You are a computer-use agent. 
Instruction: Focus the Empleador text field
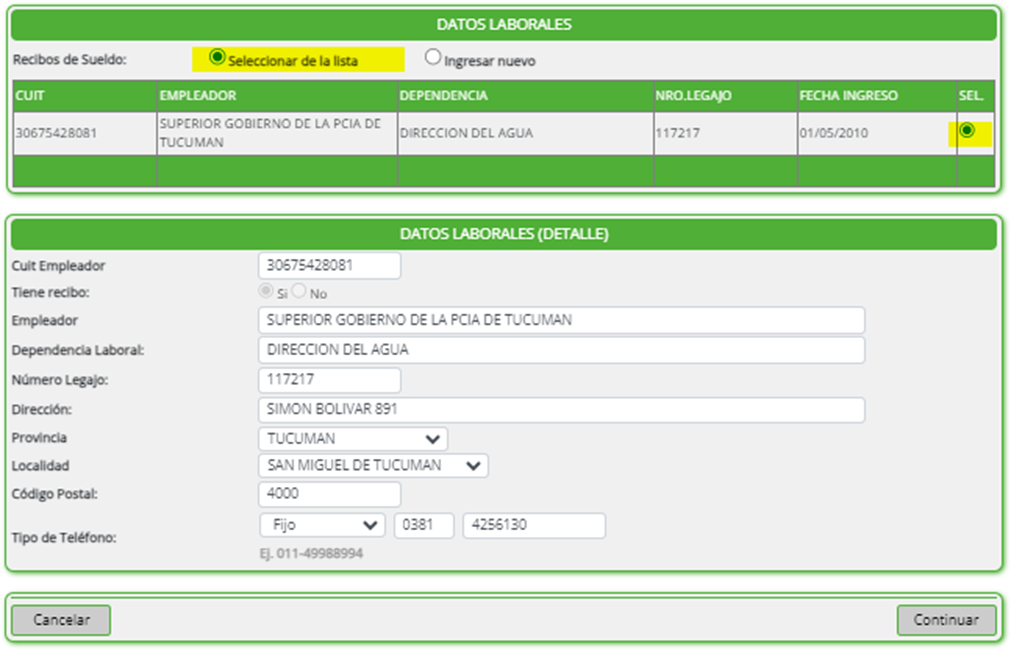click(x=560, y=321)
